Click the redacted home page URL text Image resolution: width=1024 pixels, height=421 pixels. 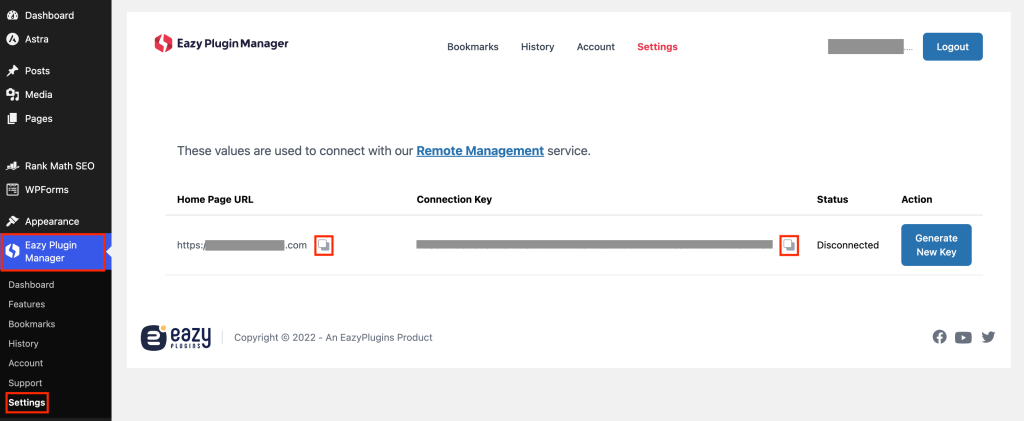pyautogui.click(x=242, y=245)
